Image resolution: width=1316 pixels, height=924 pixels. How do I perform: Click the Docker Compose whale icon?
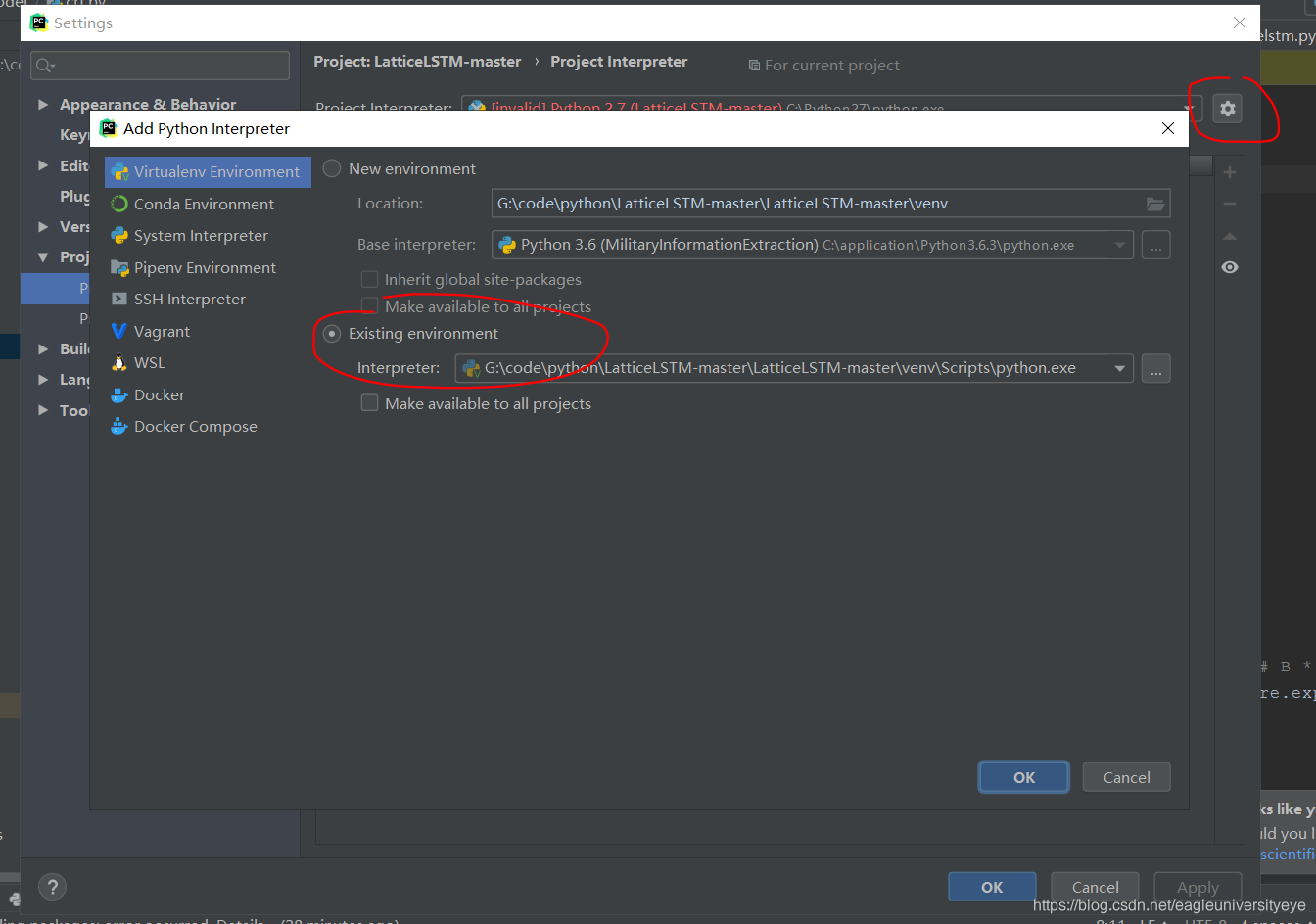[x=119, y=427]
